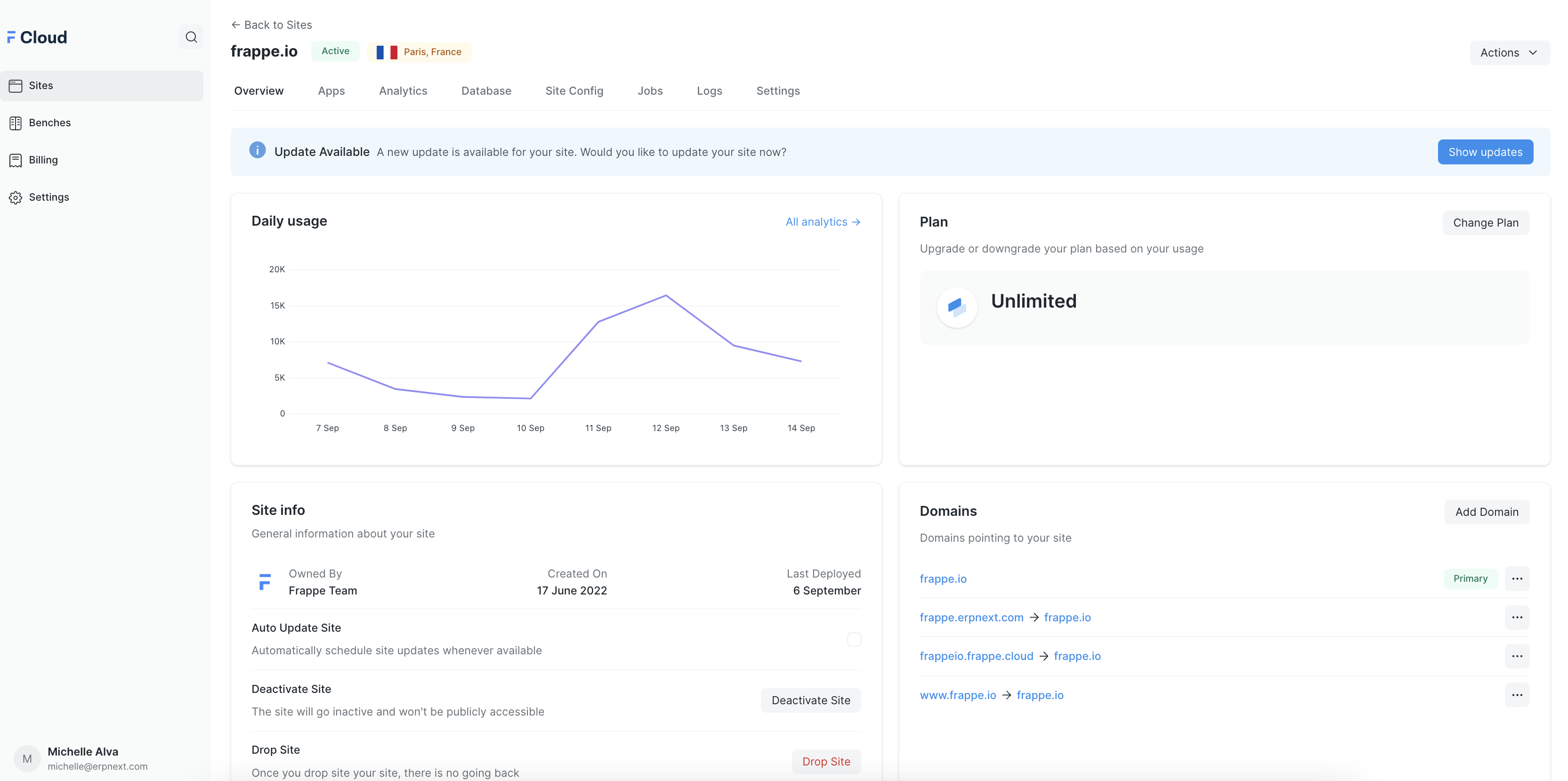Click the Unlimited plan card

pyautogui.click(x=1224, y=308)
